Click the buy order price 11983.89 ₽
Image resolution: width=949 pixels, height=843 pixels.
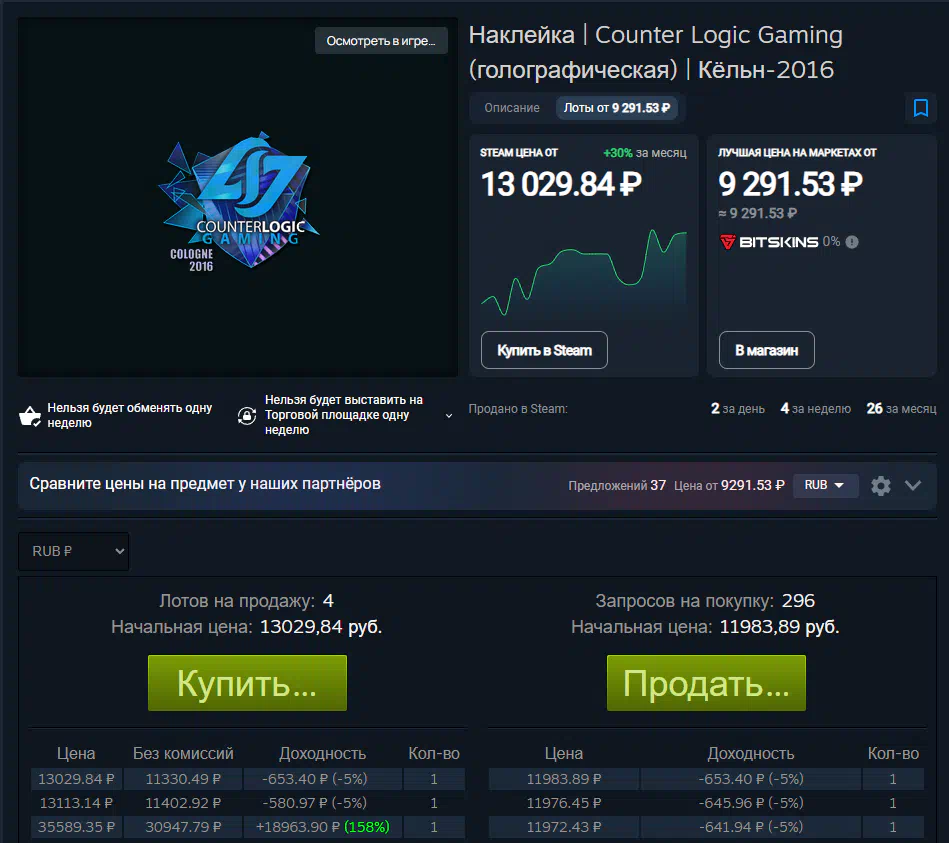[x=563, y=779]
